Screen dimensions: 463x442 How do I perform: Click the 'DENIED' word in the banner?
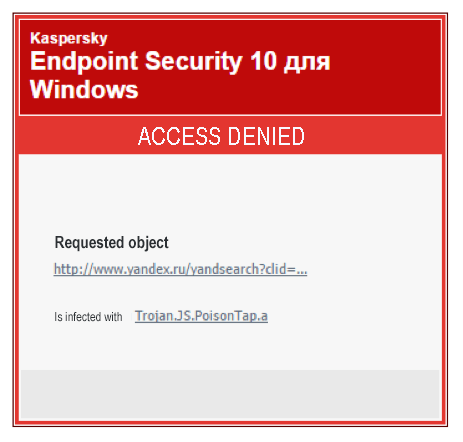267,136
